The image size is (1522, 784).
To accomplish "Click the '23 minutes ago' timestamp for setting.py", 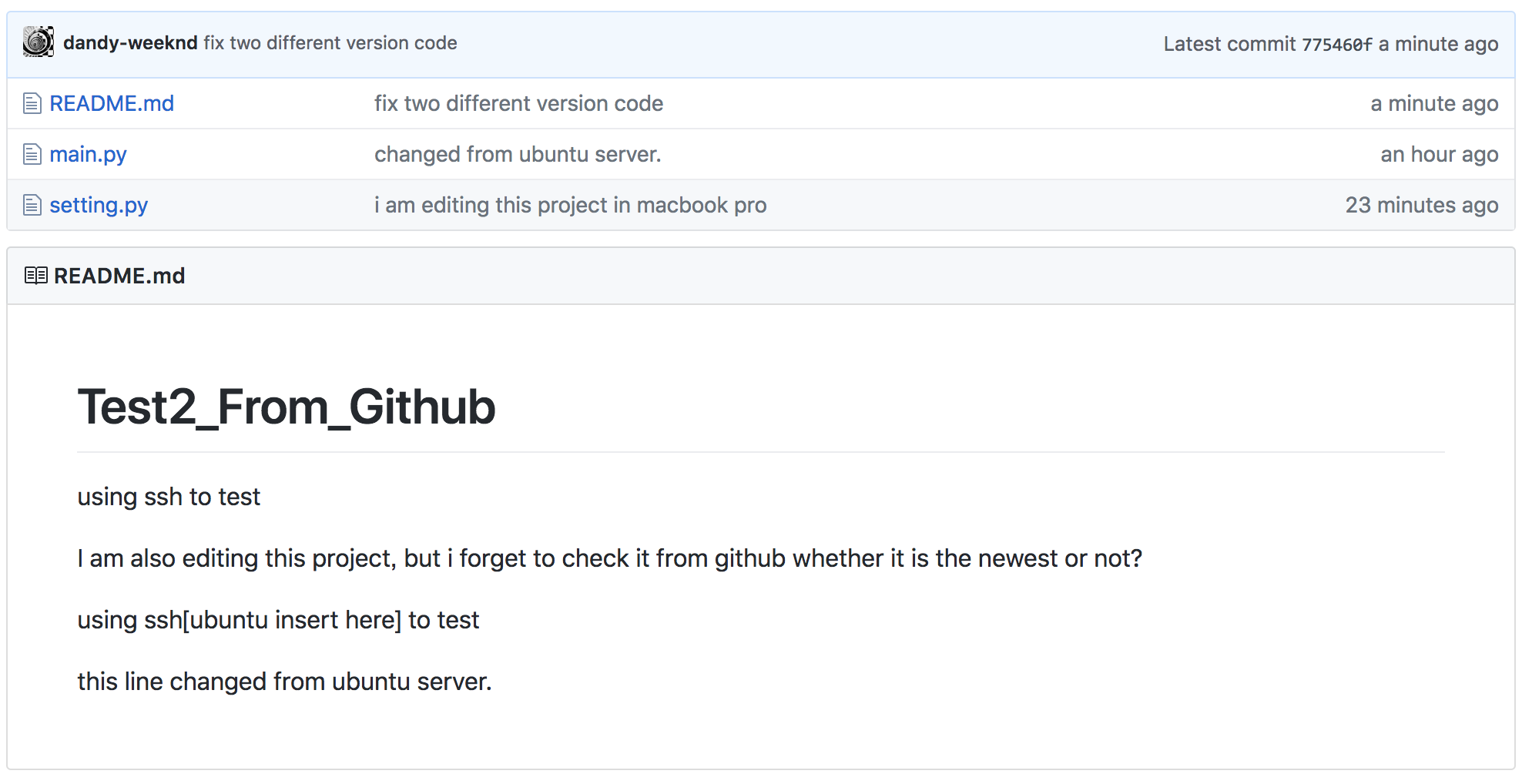I will (x=1421, y=205).
